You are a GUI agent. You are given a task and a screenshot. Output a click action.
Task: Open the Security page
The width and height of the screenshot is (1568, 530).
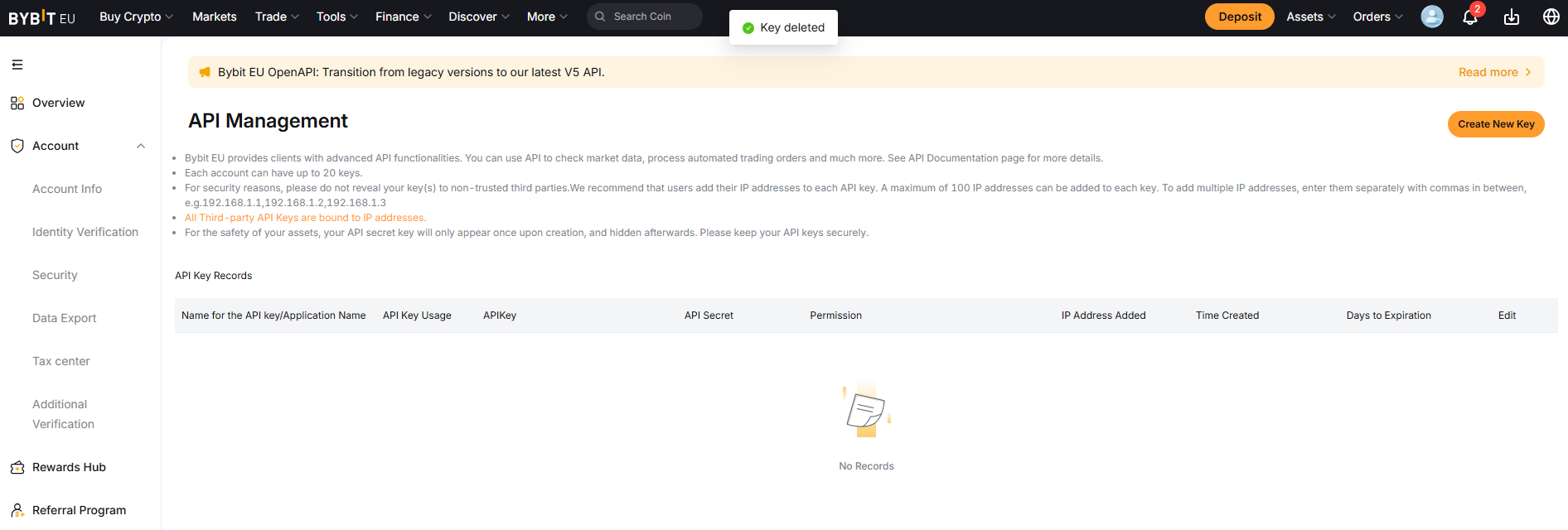(x=55, y=275)
